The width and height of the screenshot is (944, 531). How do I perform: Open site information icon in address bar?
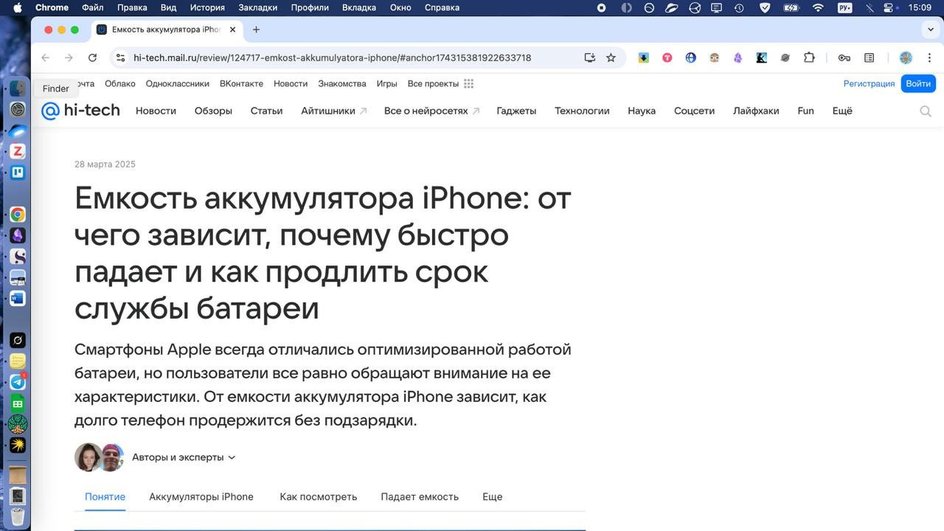[120, 58]
